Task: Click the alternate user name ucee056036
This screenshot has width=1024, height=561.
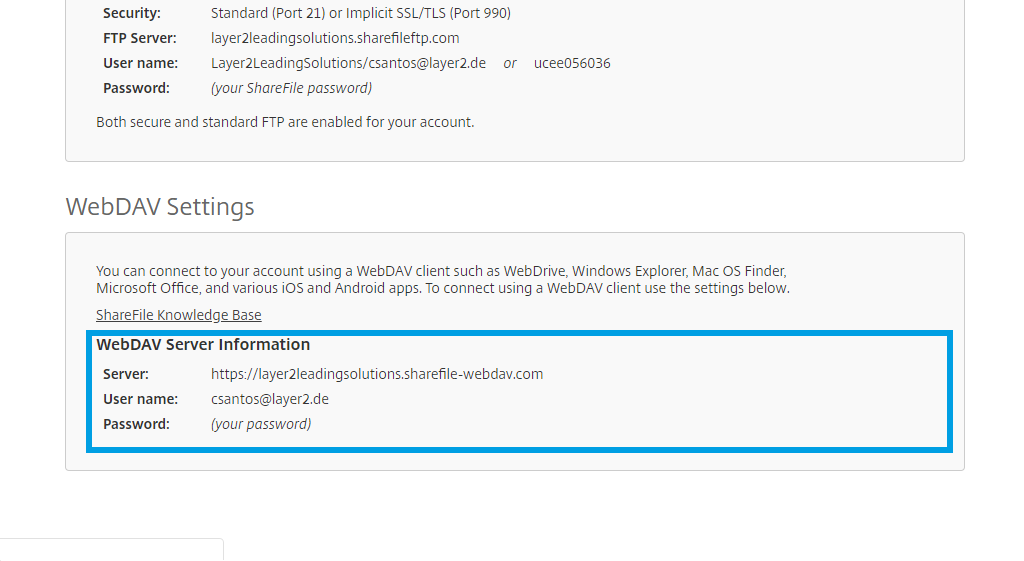Action: [x=572, y=63]
